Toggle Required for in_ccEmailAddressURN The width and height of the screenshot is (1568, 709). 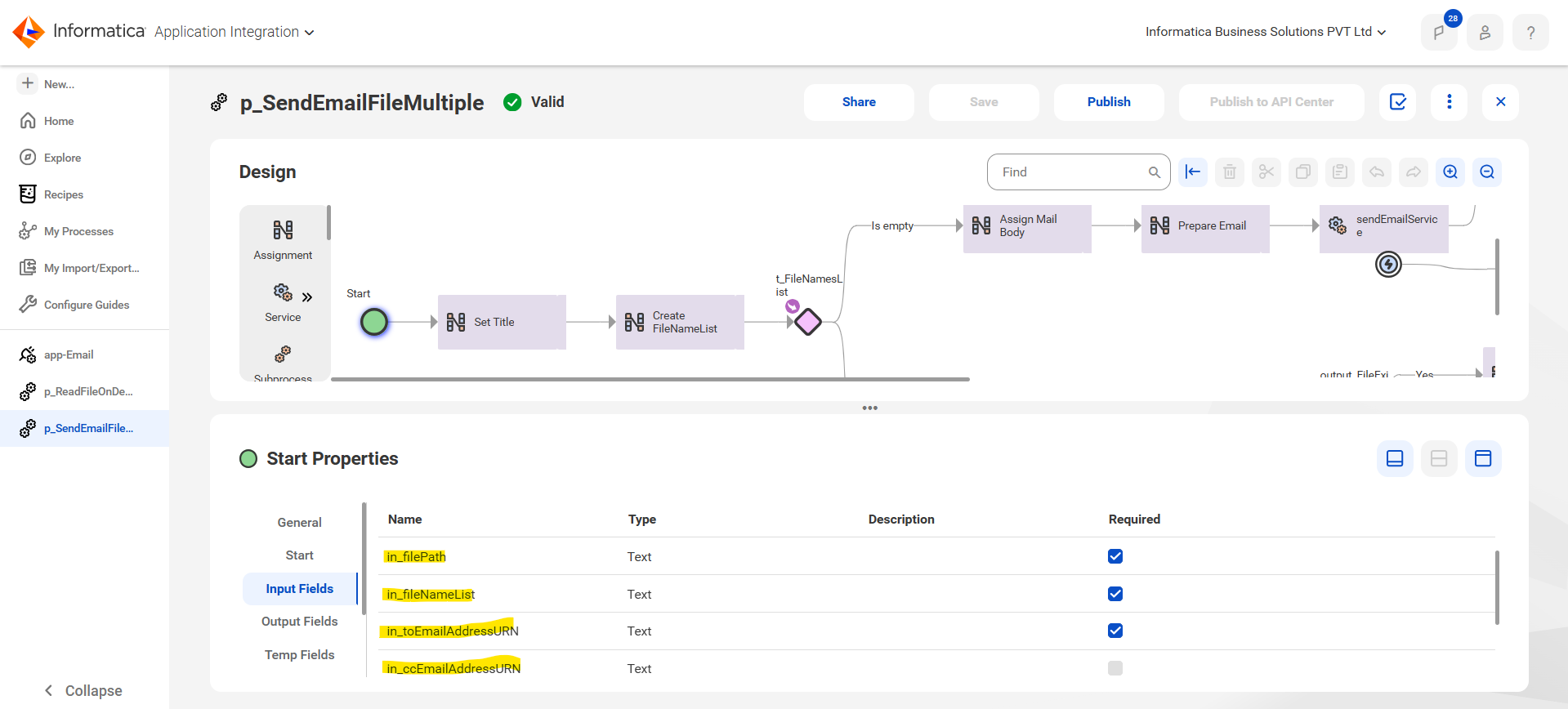pyautogui.click(x=1115, y=668)
